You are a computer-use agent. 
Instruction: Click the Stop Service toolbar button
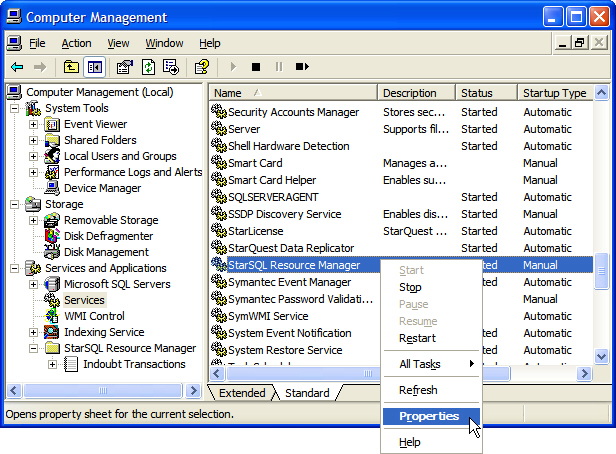coord(256,67)
